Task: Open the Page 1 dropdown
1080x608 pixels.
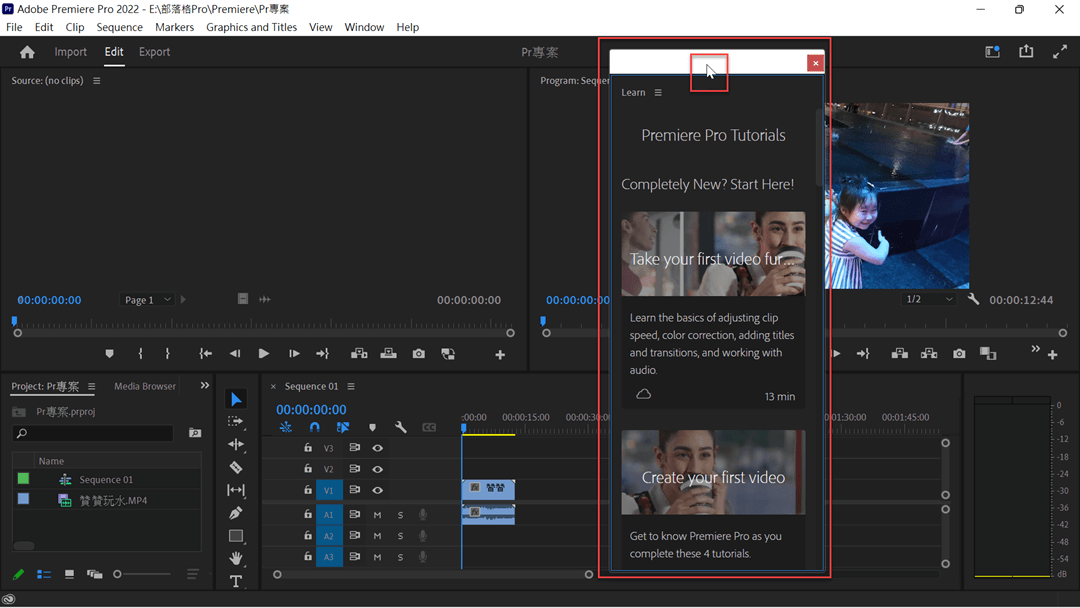Action: [x=147, y=300]
